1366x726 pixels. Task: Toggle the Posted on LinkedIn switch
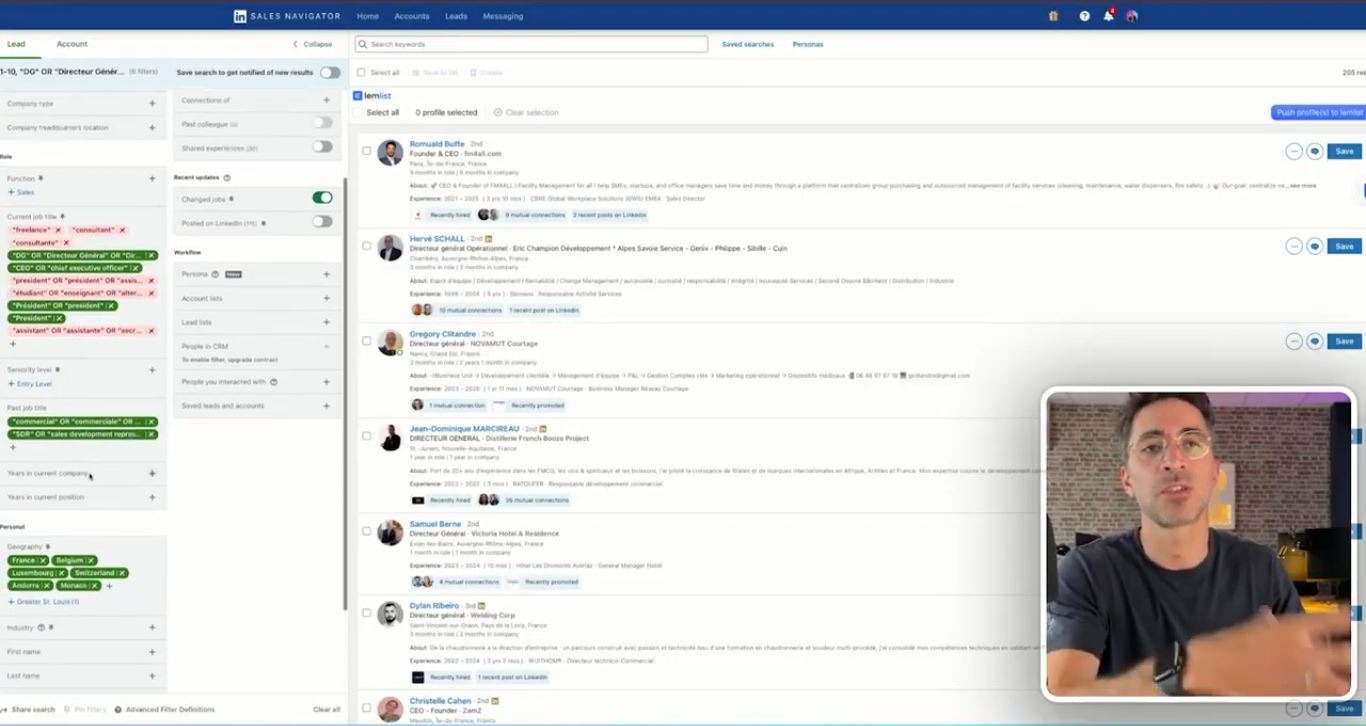point(322,222)
